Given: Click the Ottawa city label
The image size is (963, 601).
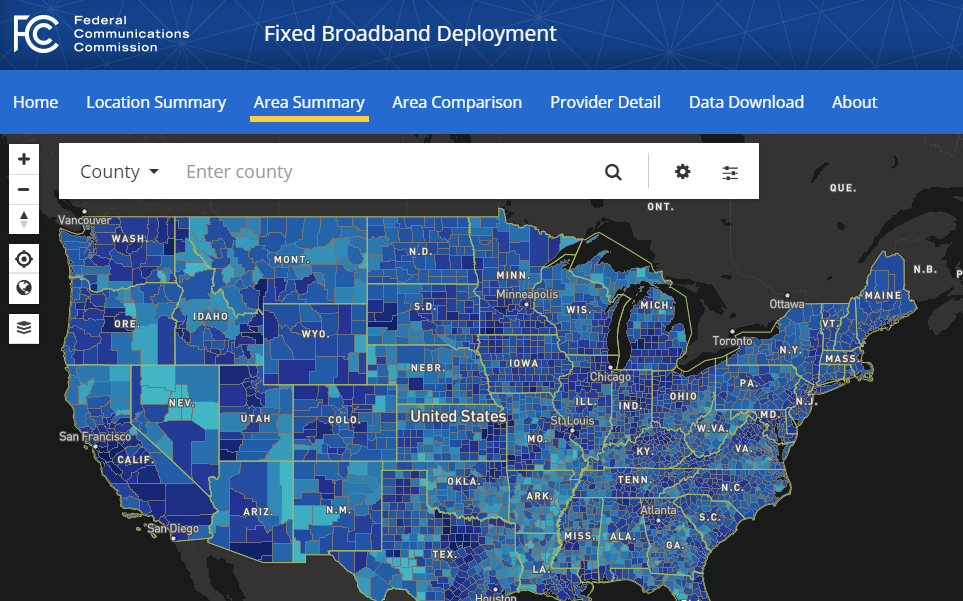Looking at the screenshot, I should pyautogui.click(x=787, y=304).
